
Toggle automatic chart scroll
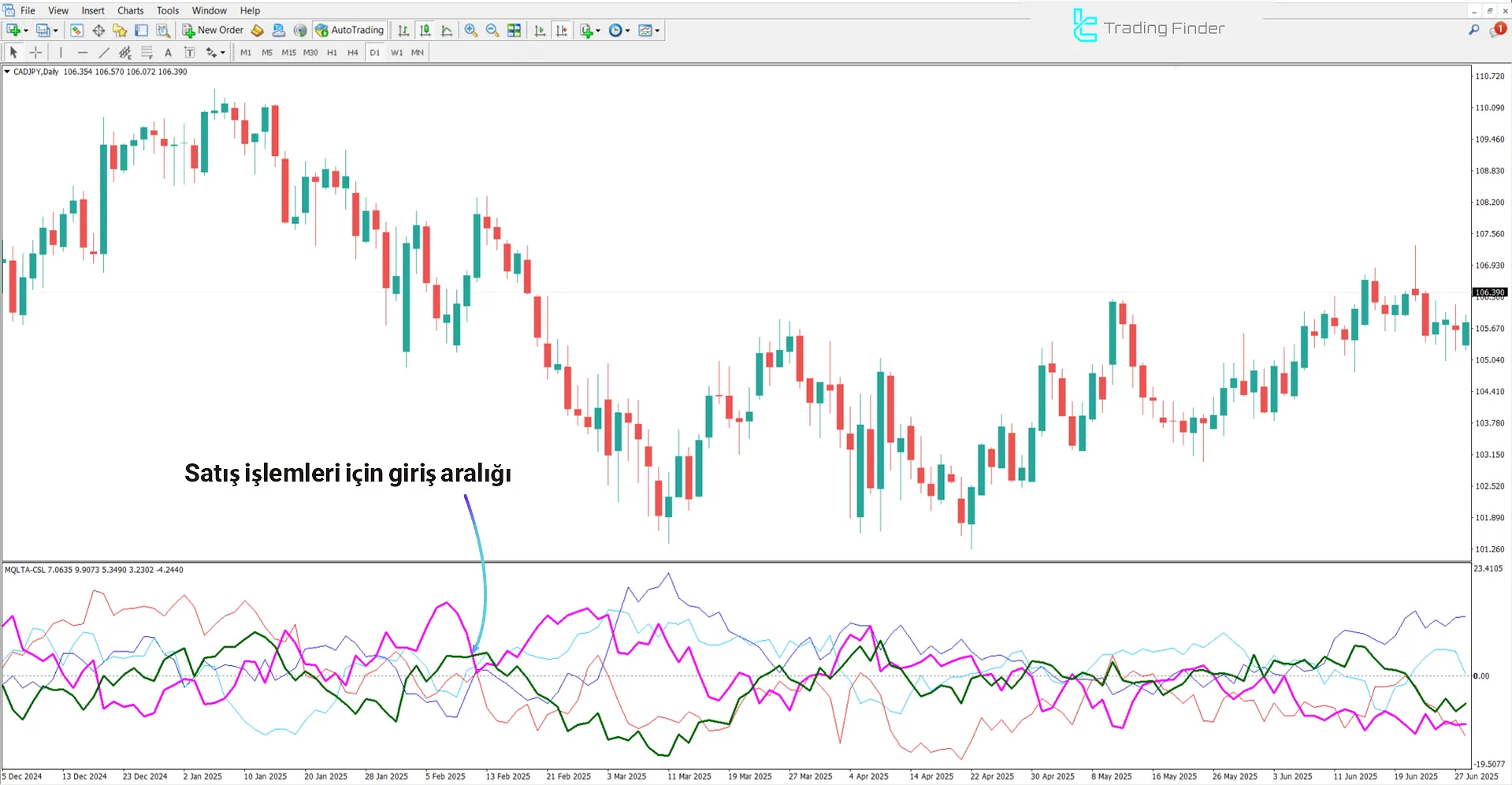click(539, 30)
